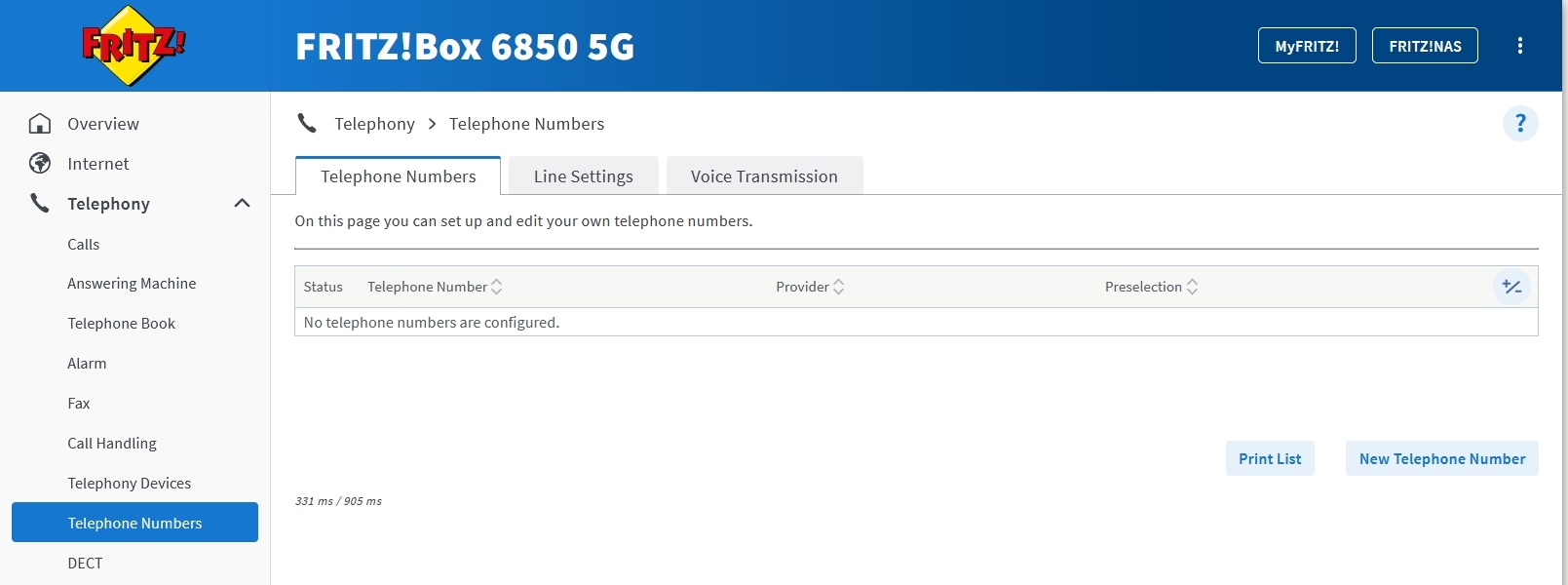Switch to the Telephone Numbers tab
1568x585 pixels.
pos(399,176)
